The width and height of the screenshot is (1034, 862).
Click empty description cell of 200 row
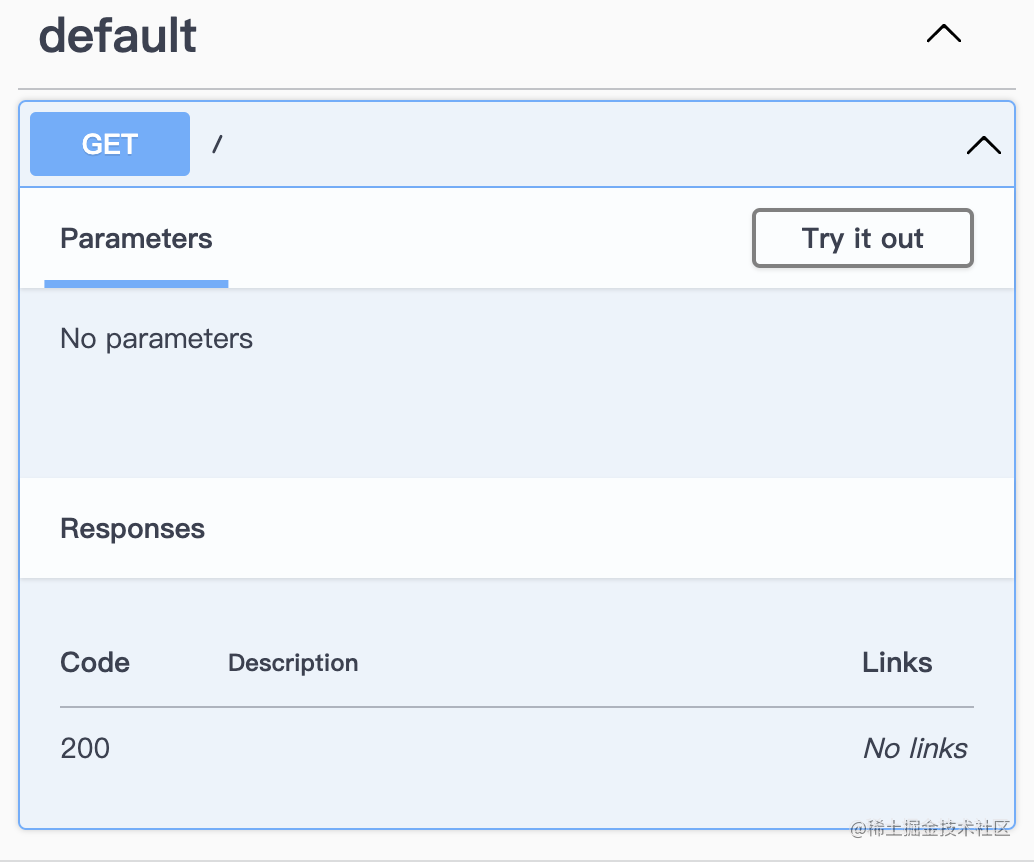[500, 748]
